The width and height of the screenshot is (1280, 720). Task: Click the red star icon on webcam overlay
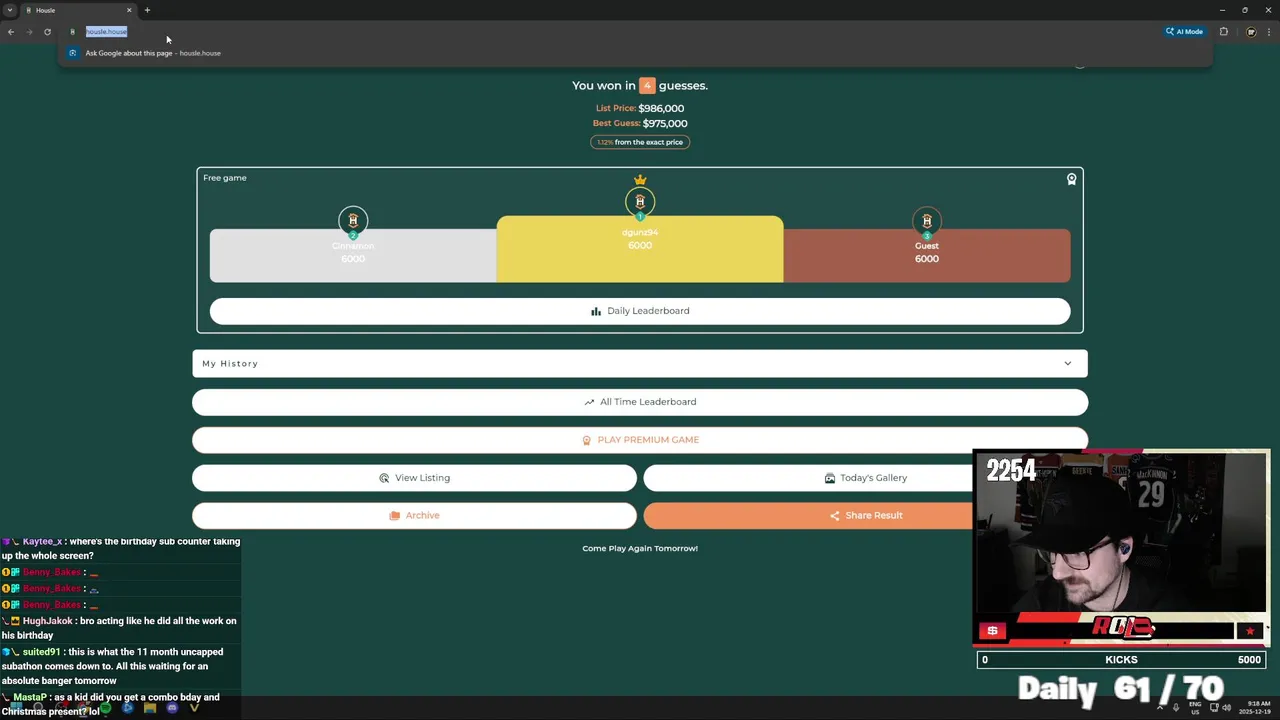pyautogui.click(x=1250, y=631)
